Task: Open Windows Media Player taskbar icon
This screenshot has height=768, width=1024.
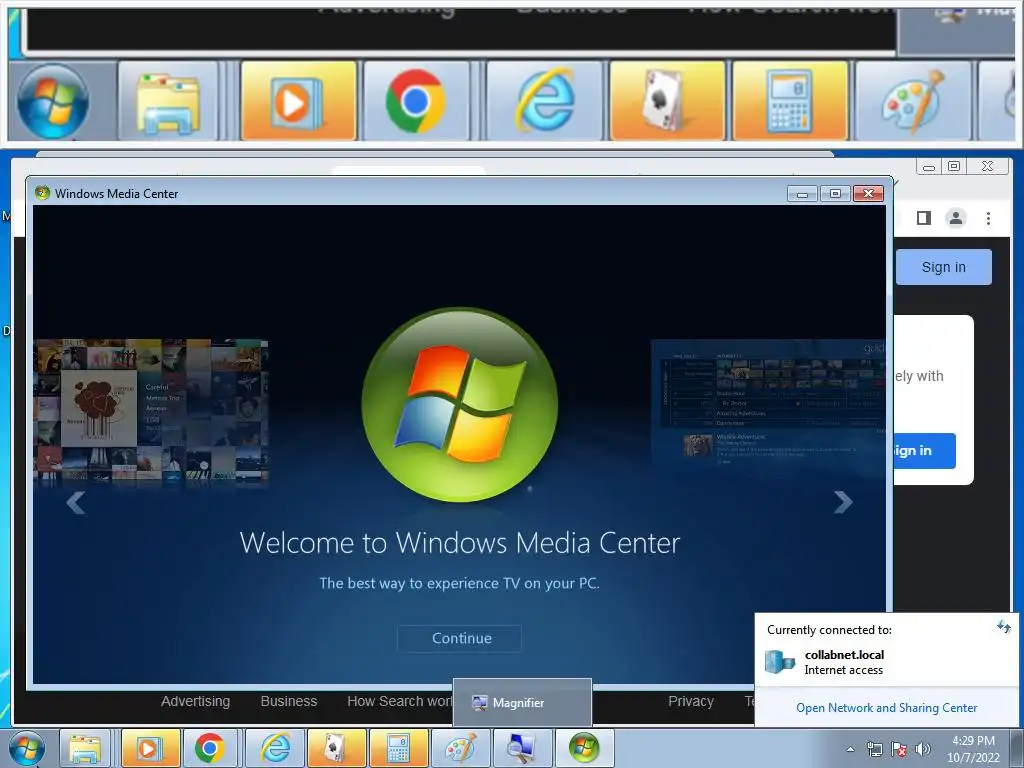Action: click(x=150, y=748)
